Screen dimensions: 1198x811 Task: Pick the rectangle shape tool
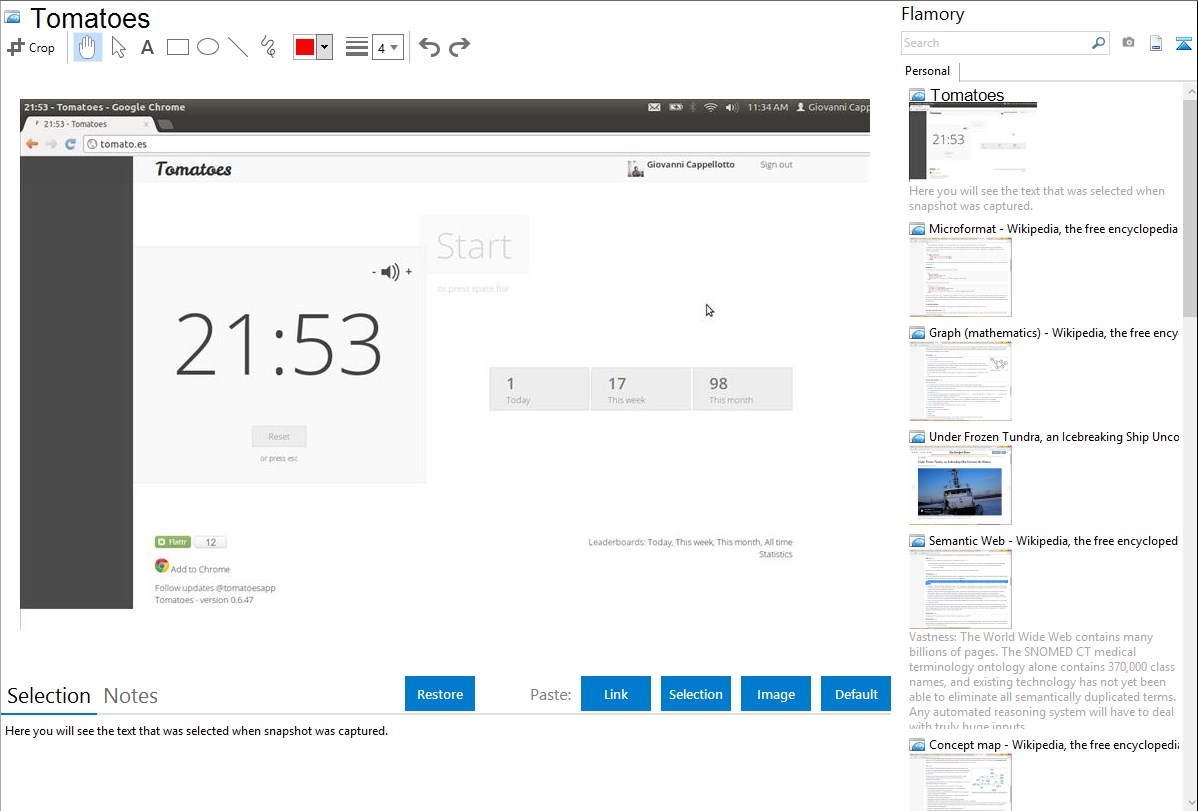(178, 47)
